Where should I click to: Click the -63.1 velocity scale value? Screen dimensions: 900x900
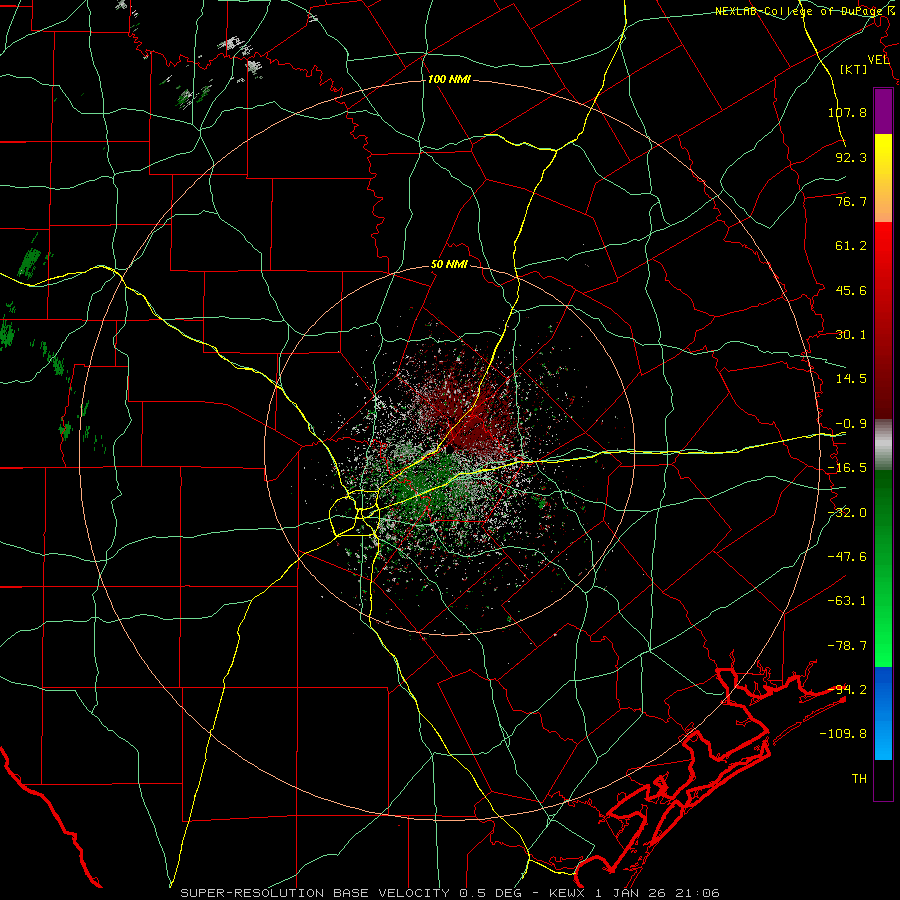(x=847, y=601)
